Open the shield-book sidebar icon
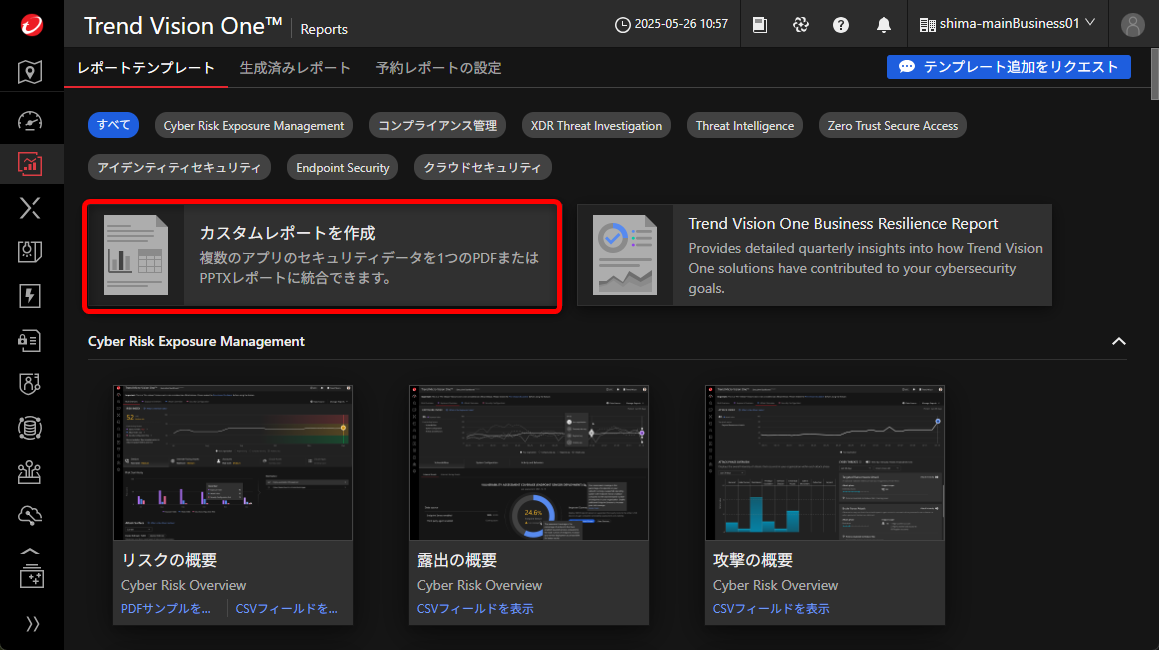Viewport: 1159px width, 650px height. (30, 251)
